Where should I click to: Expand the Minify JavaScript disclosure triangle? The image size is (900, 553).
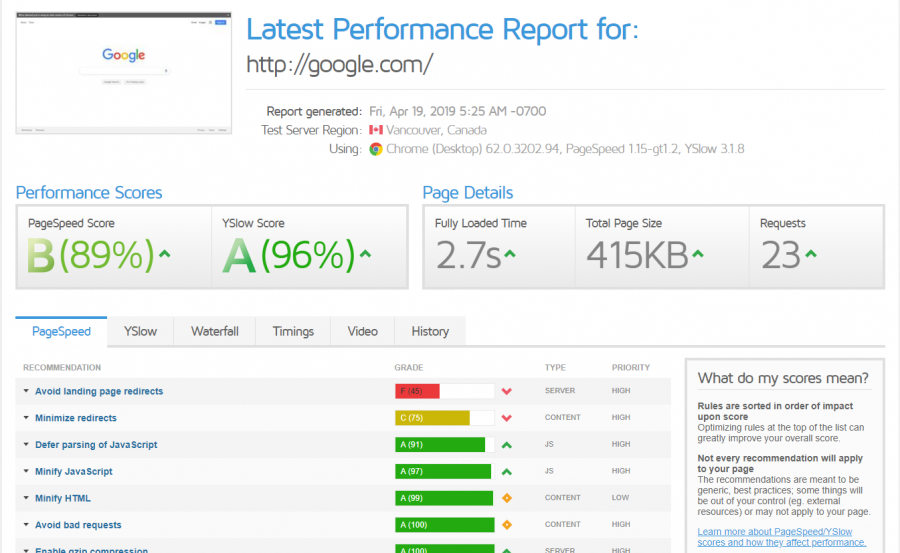[x=26, y=471]
